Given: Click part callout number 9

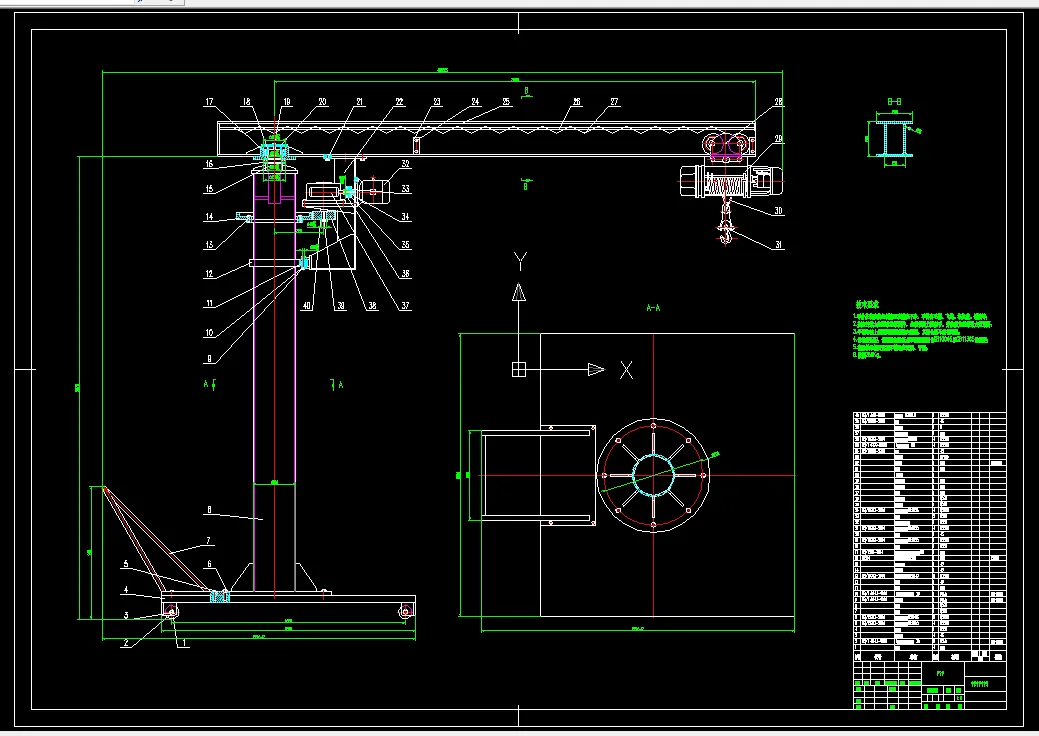Looking at the screenshot, I should 209,359.
